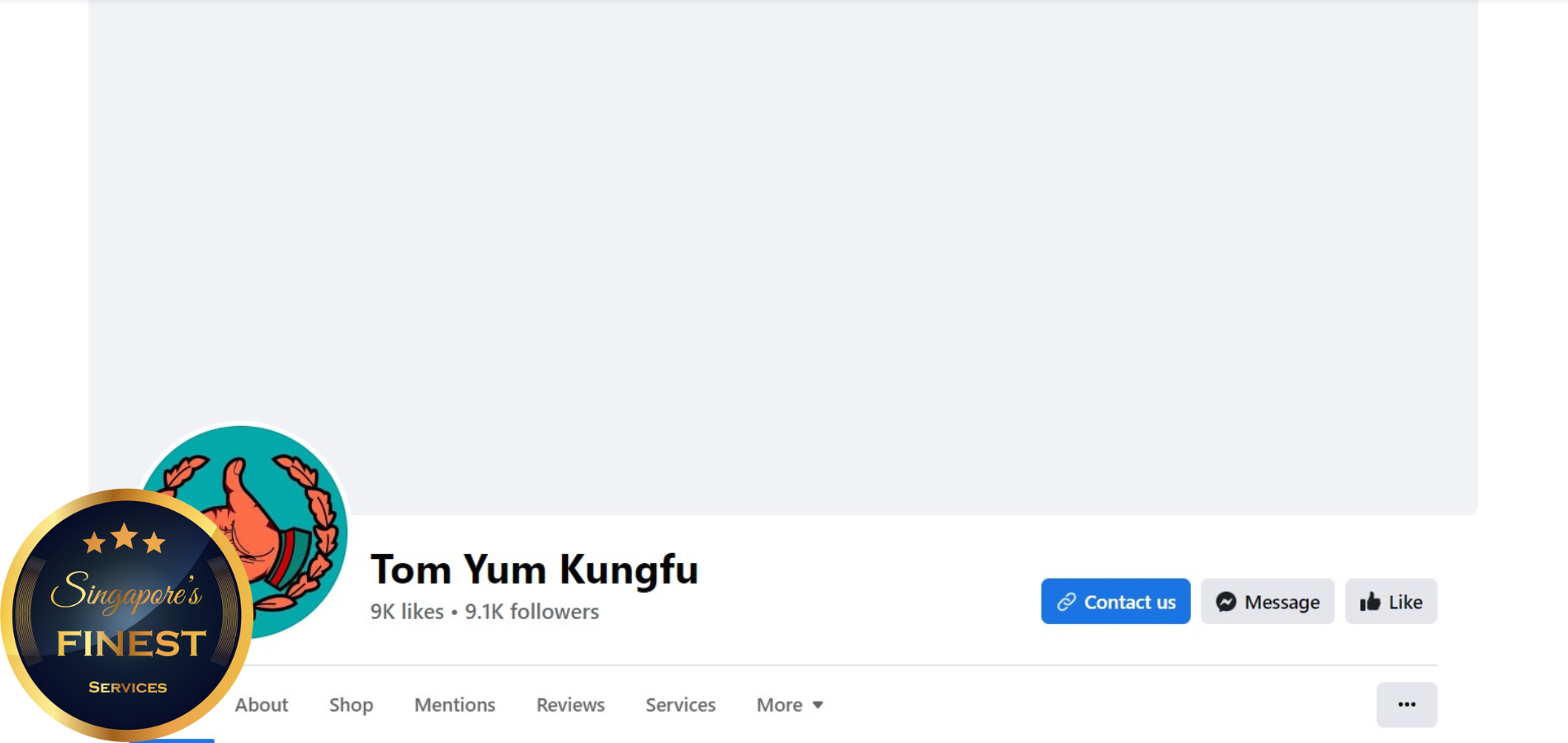Open the three-dots options menu
This screenshot has height=743, width=1568.
tap(1406, 704)
